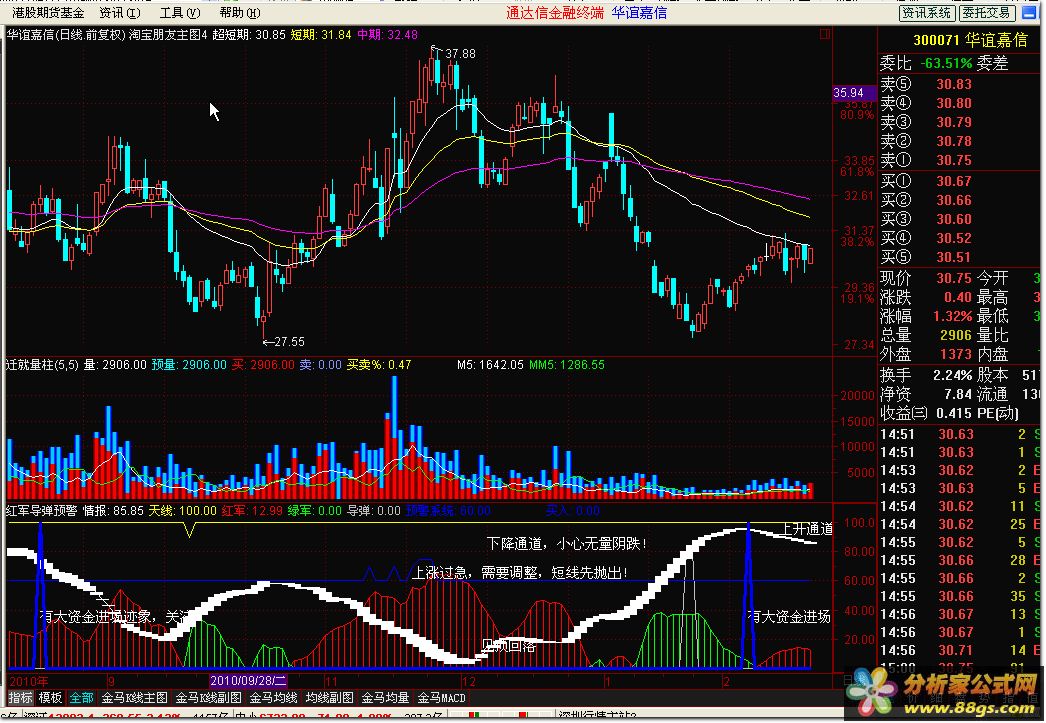Select the 指标 tab

[x=20, y=698]
